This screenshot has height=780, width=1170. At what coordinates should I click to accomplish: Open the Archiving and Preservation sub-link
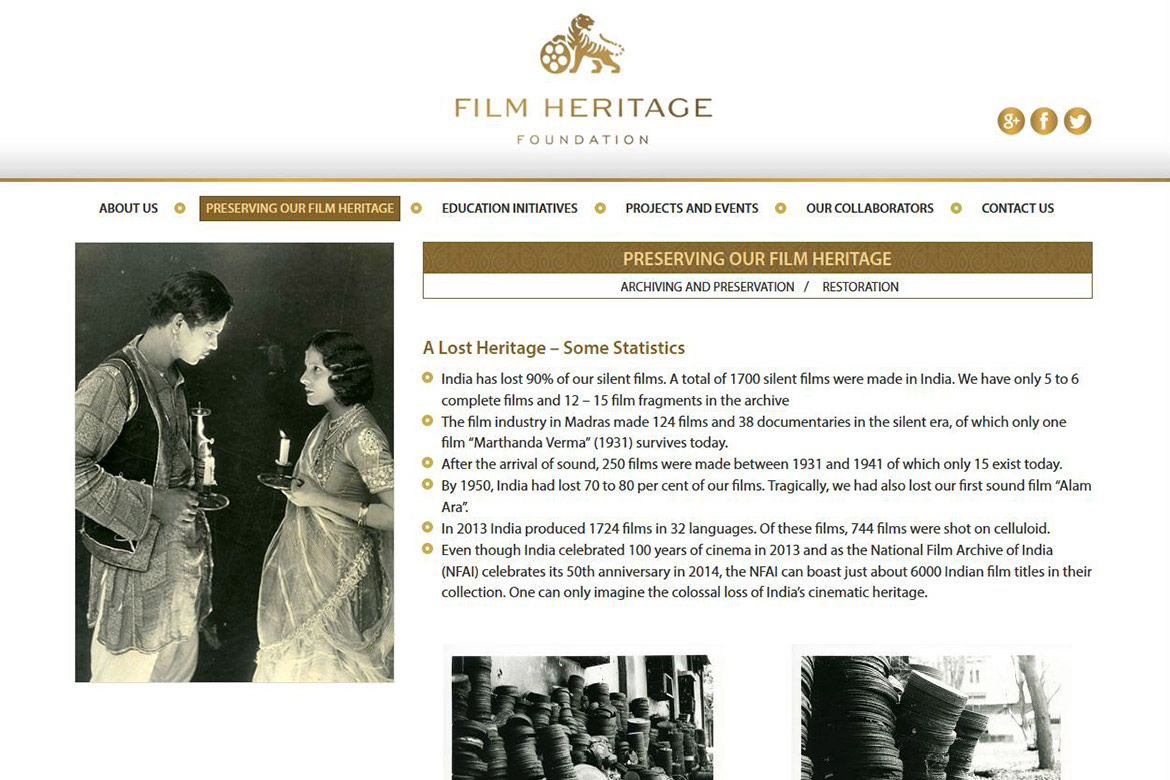pos(707,287)
